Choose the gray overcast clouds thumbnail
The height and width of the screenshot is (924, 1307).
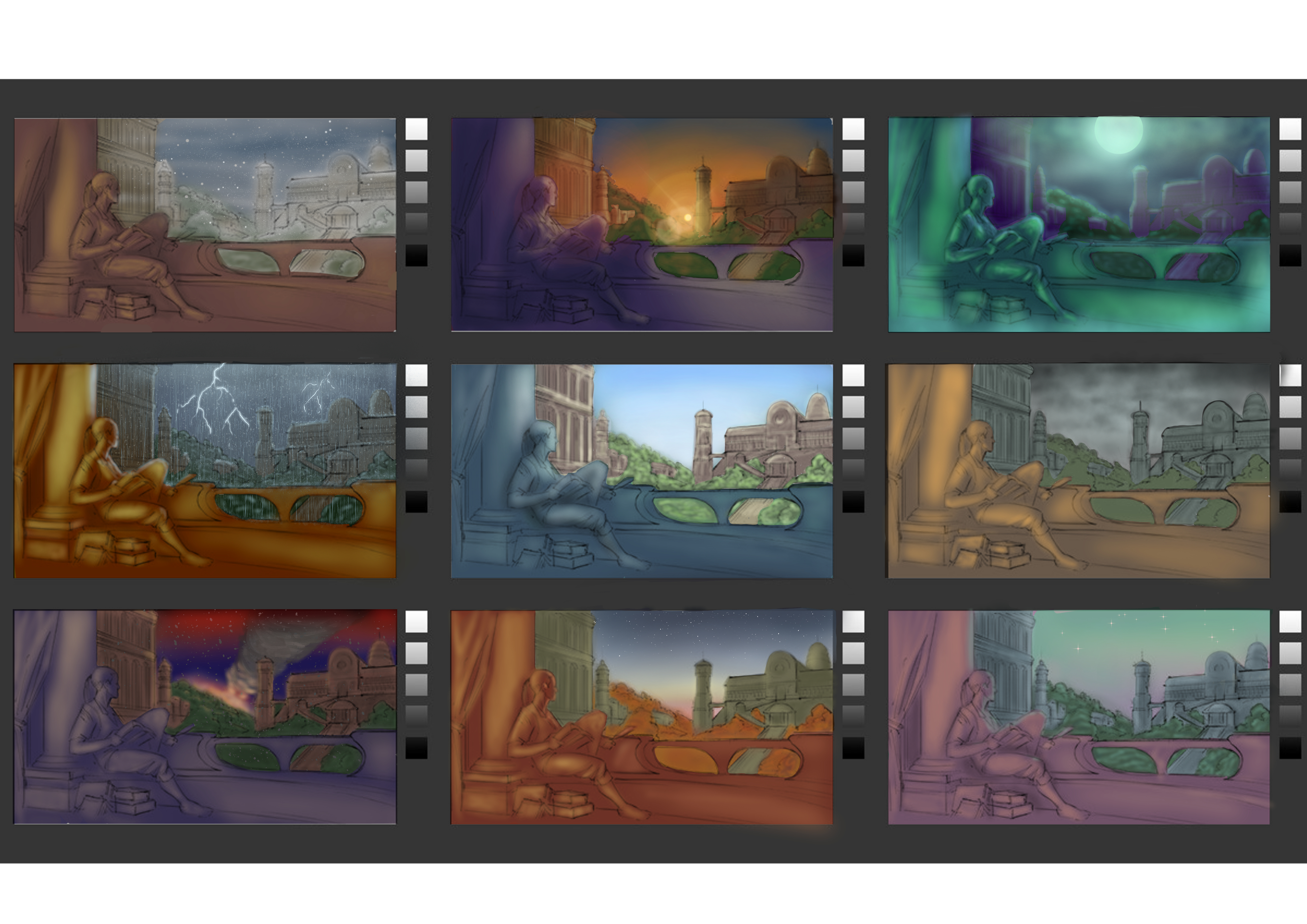(x=1079, y=471)
